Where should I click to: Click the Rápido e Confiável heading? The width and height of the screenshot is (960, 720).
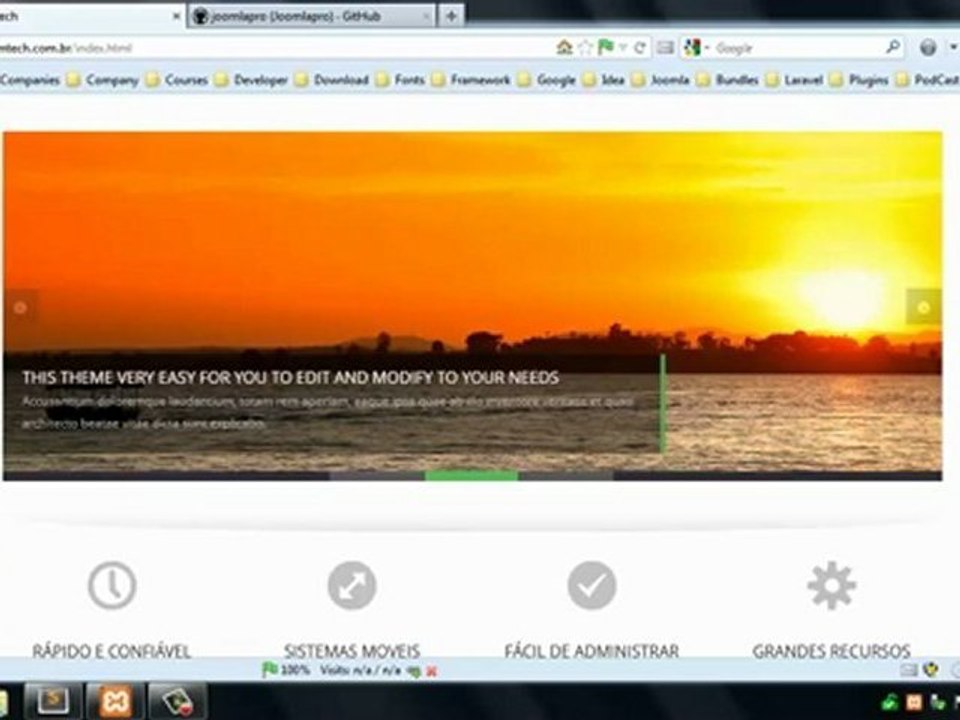click(112, 651)
